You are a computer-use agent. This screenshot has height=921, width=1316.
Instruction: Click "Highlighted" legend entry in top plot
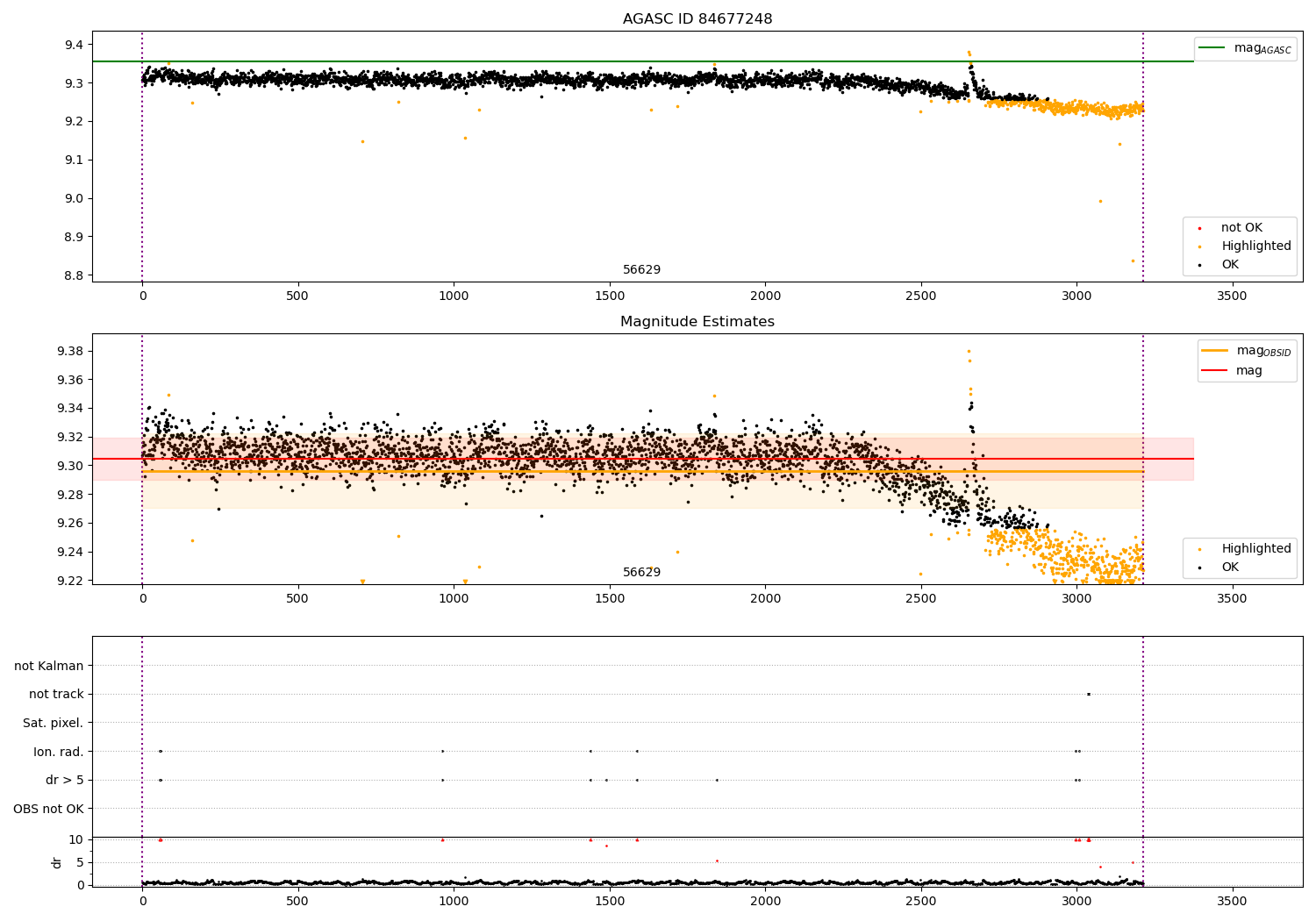point(1256,246)
